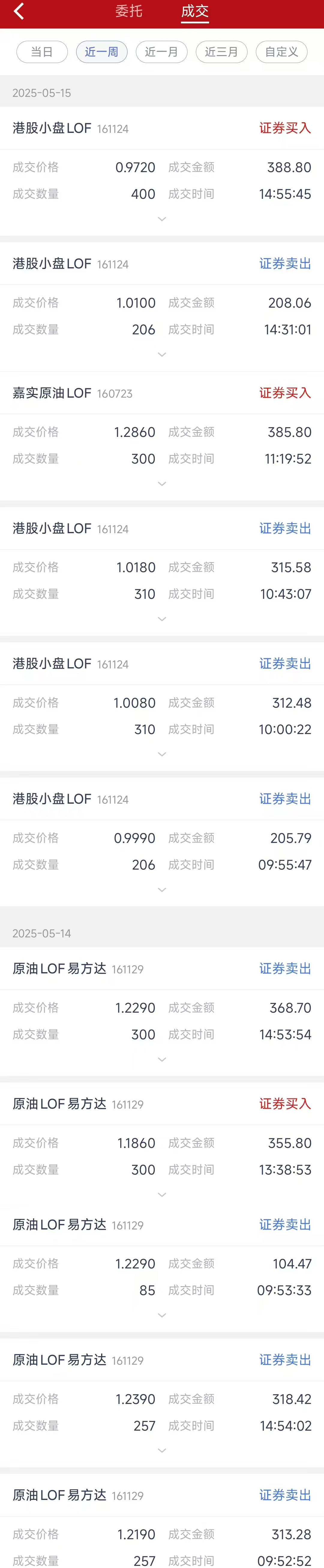
Task: Expand the 14:31:01 sell record chevron
Action: click(162, 354)
